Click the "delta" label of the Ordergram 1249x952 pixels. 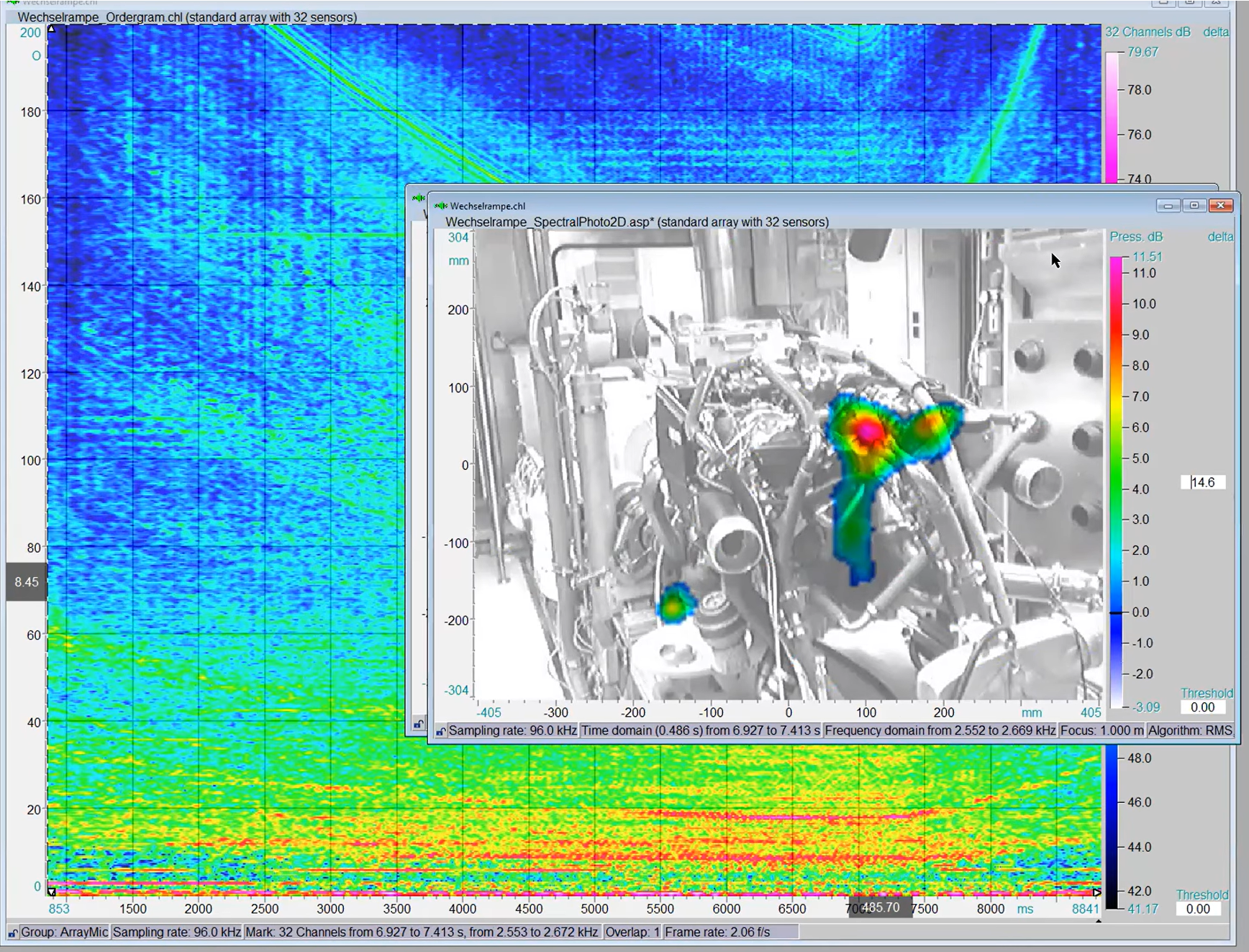[x=1216, y=32]
